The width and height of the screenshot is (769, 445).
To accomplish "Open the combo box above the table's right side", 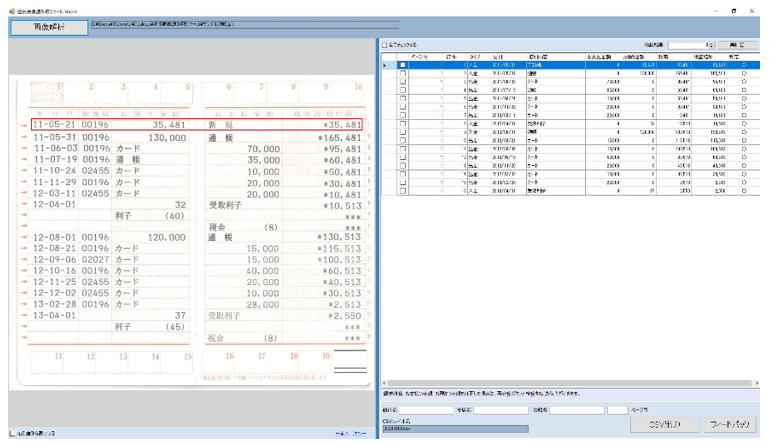I will tap(692, 45).
